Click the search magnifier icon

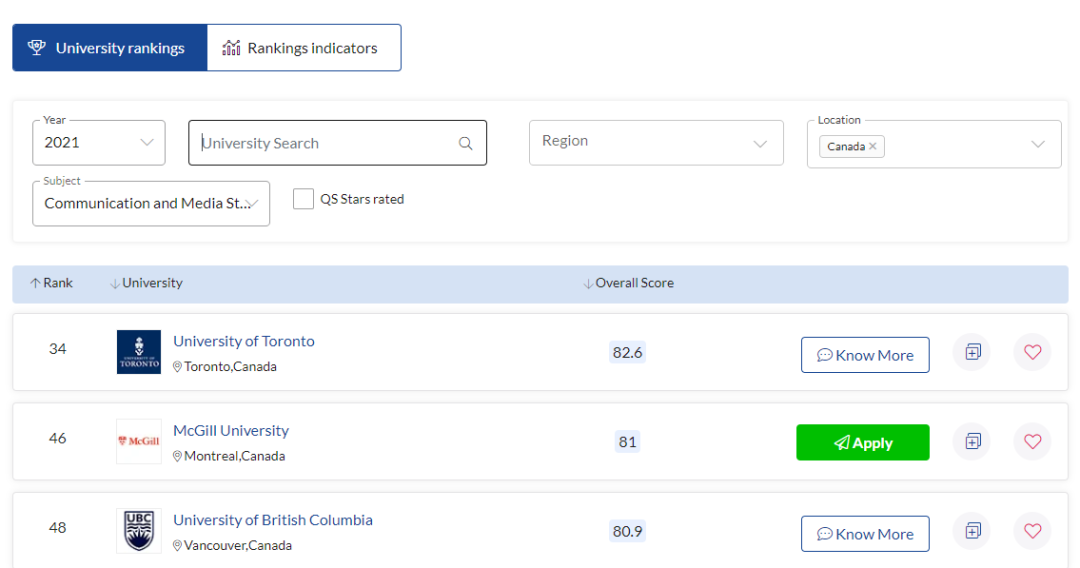click(465, 143)
